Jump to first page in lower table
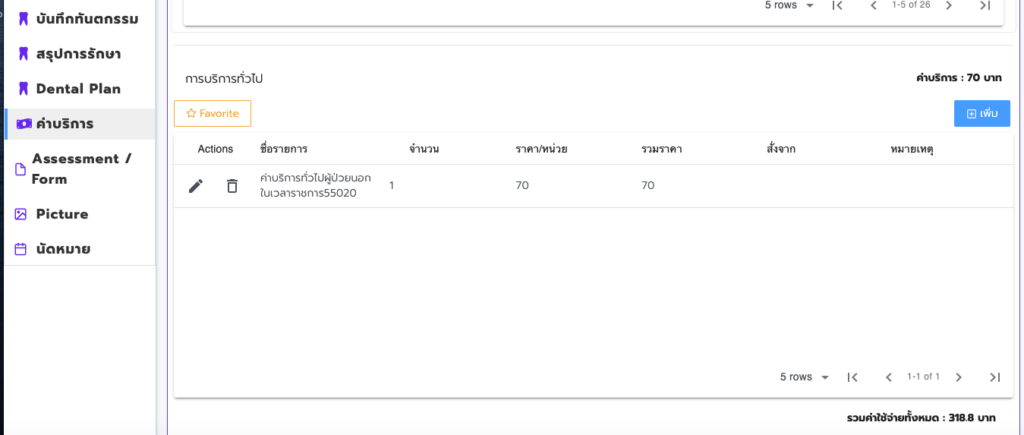Screen dimensions: 1024x435 tap(853, 377)
